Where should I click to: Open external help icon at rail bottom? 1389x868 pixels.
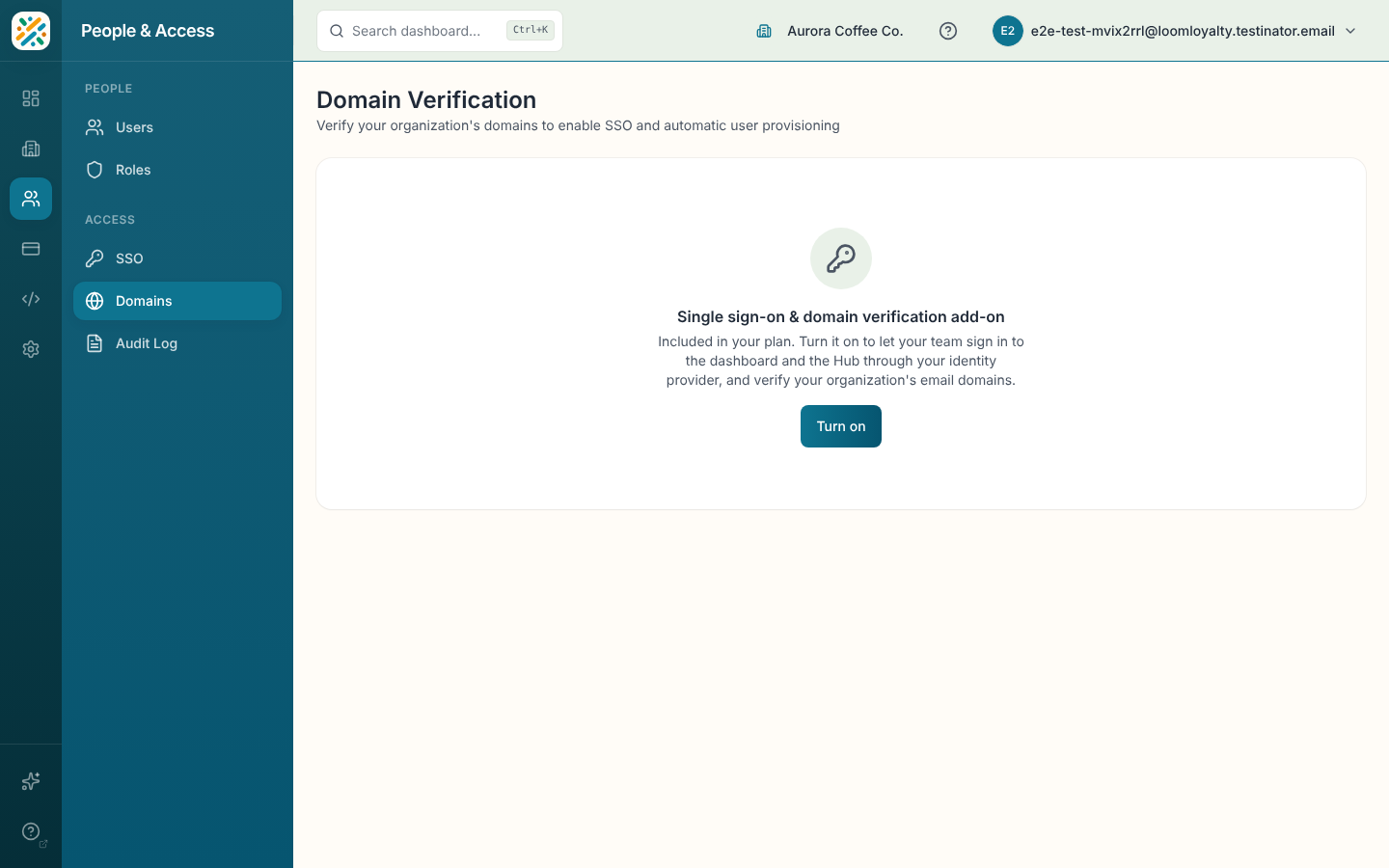point(31,831)
